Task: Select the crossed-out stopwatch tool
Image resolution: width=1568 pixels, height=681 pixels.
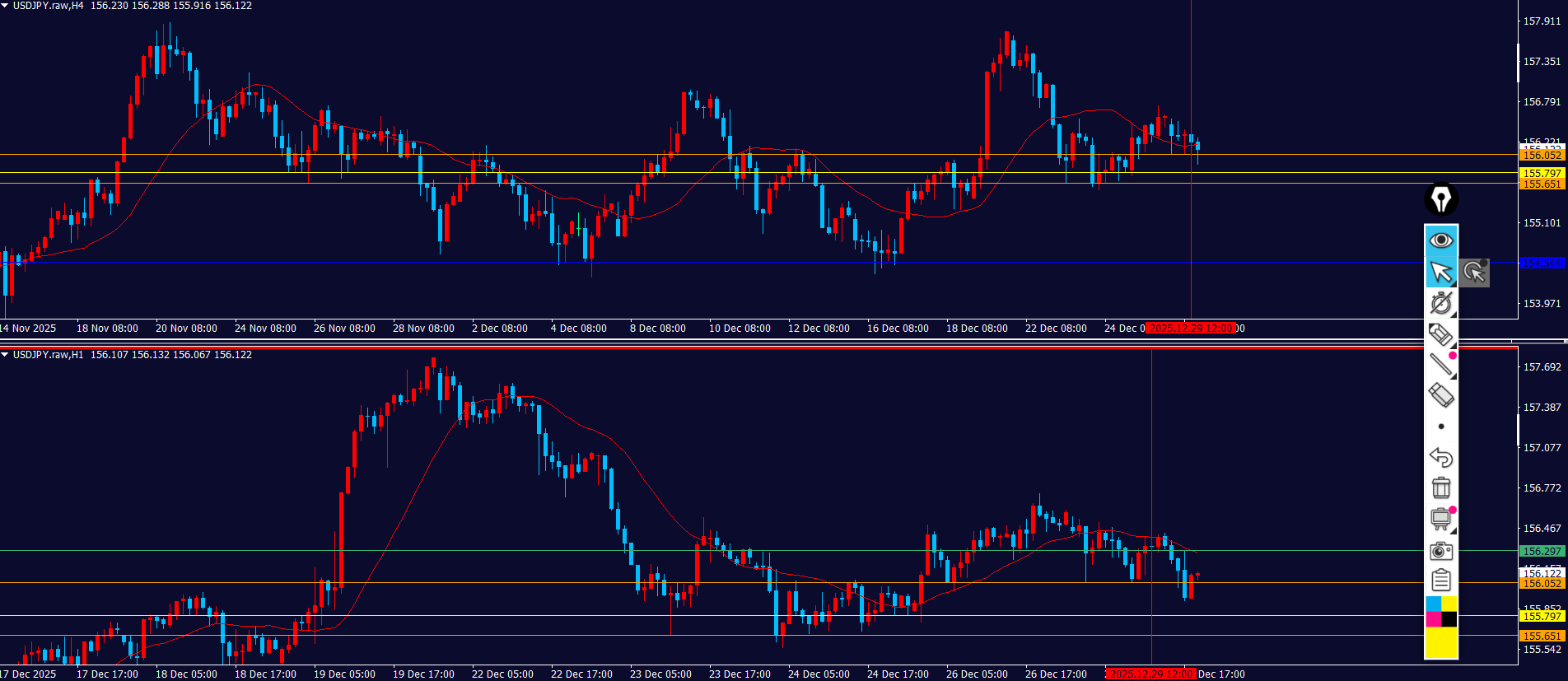Action: pyautogui.click(x=1440, y=303)
